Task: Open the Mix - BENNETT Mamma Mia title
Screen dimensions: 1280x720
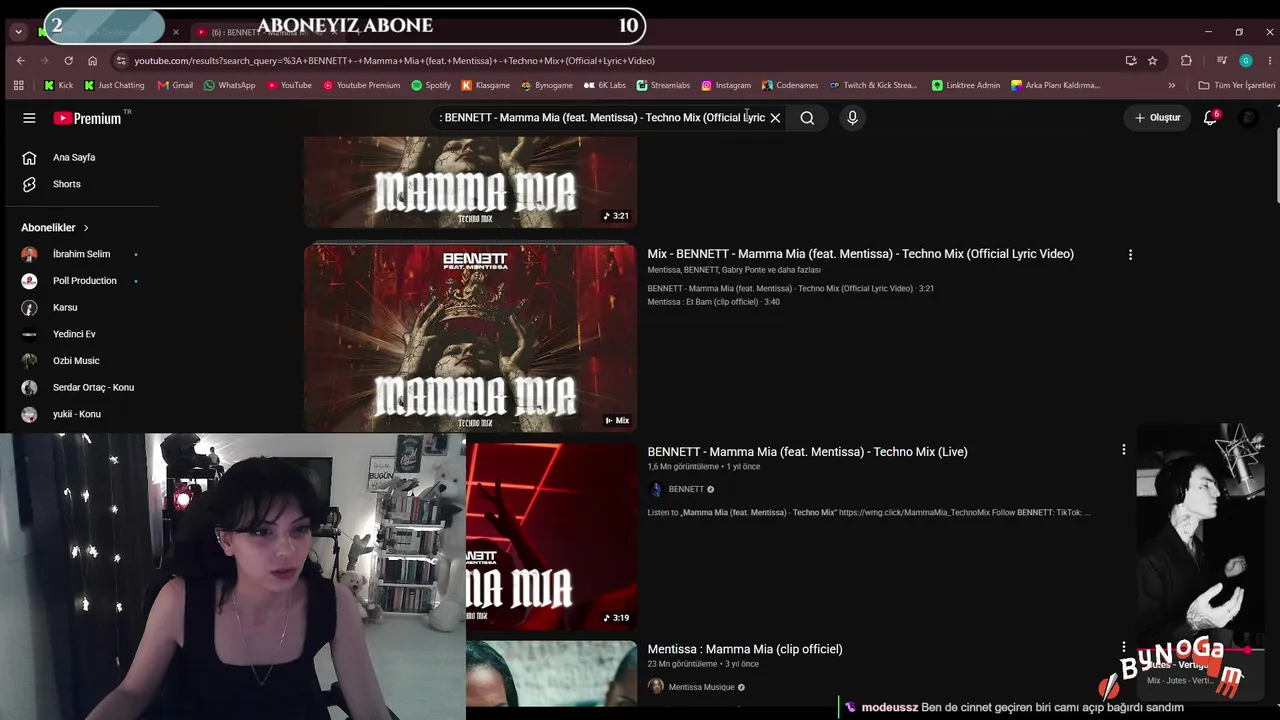Action: click(x=860, y=254)
